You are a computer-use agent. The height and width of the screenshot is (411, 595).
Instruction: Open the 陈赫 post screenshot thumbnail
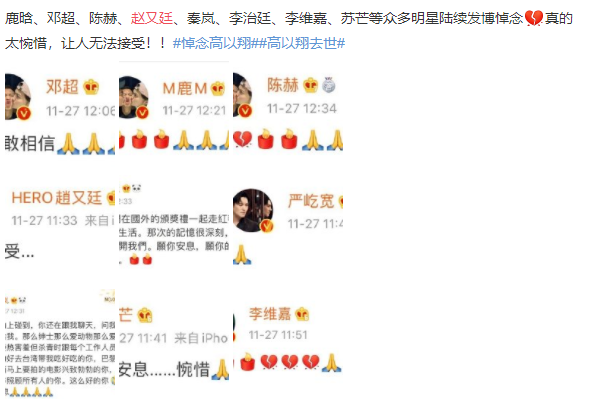[288, 114]
